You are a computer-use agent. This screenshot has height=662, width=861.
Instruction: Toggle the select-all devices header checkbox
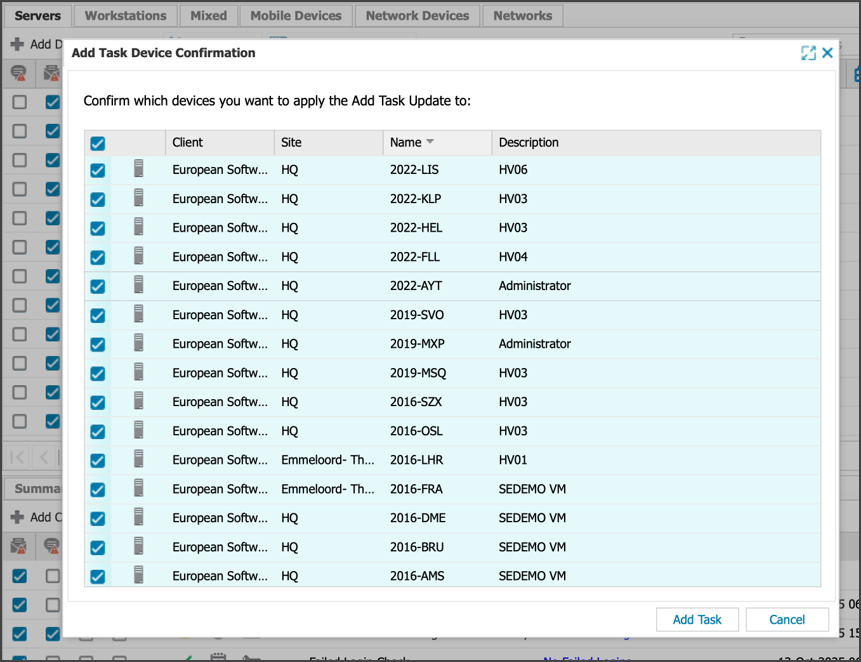pos(98,143)
